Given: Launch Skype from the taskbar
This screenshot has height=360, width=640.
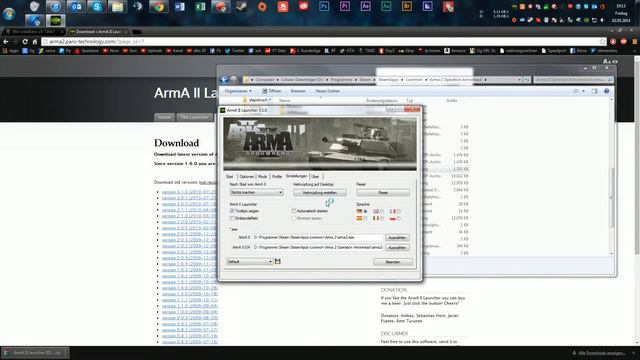Looking at the screenshot, I should (x=96, y=7).
